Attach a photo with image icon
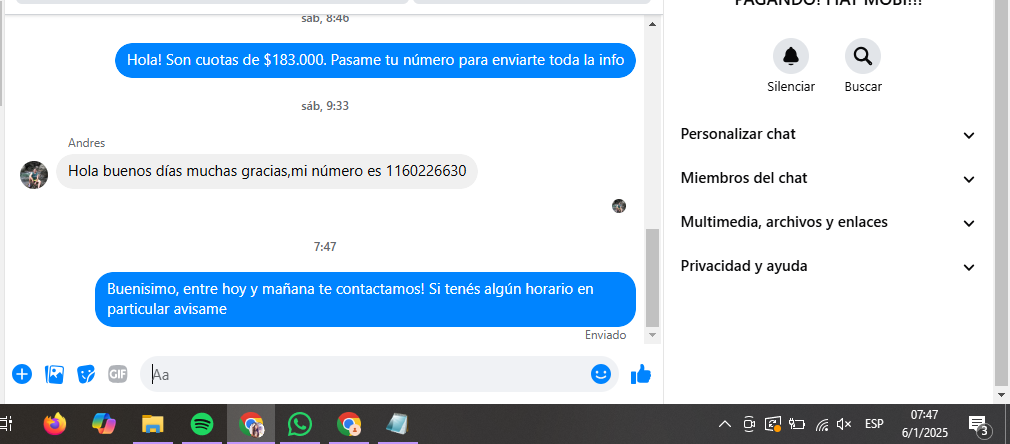Viewport: 1010px width, 444px height. [54, 374]
